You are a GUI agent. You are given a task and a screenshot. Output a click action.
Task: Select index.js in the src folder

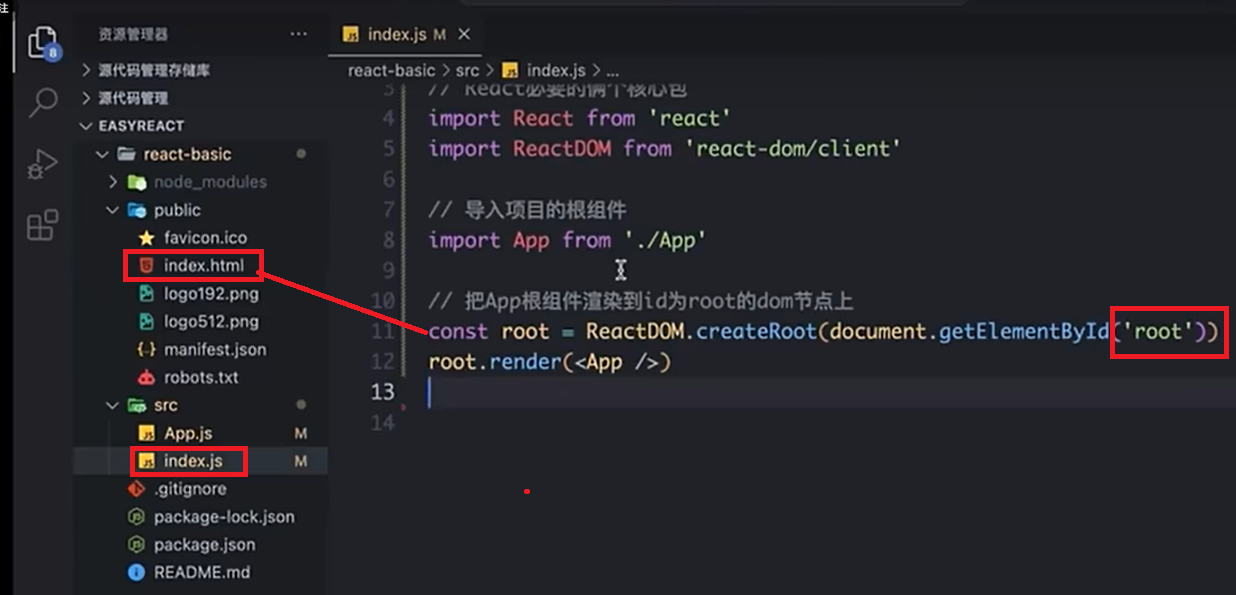coord(193,462)
